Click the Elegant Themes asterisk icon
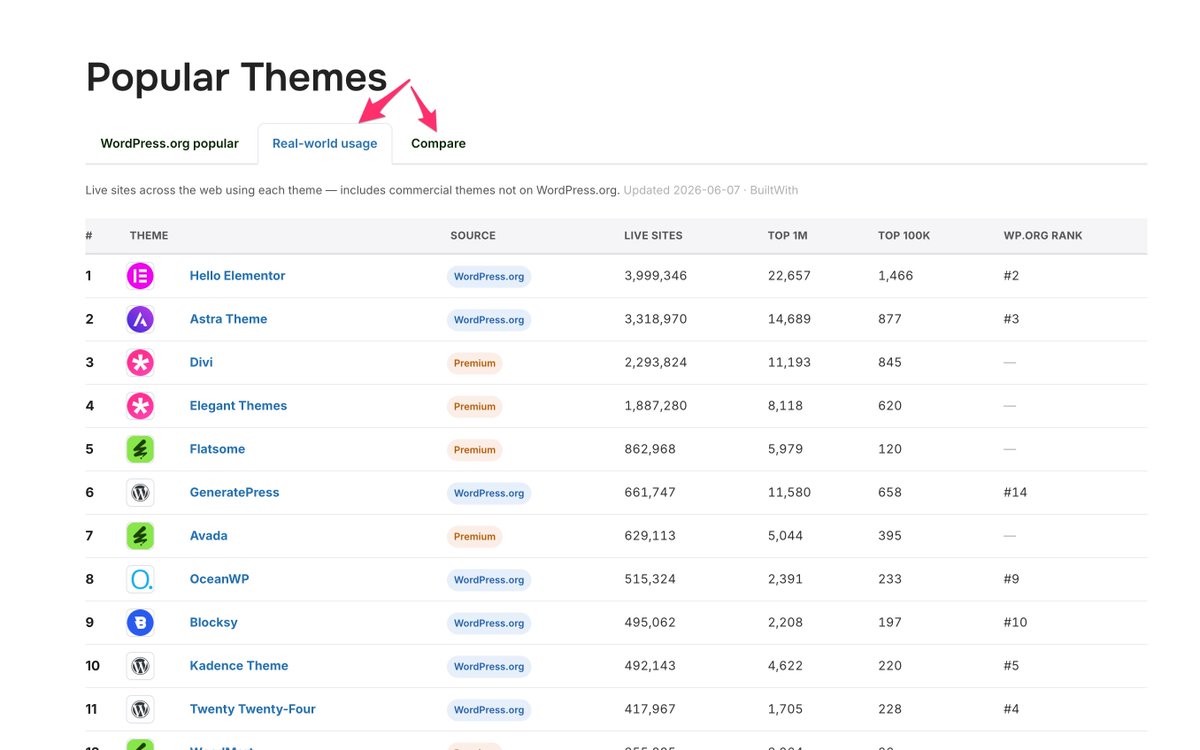This screenshot has height=750, width=1200. tap(140, 406)
